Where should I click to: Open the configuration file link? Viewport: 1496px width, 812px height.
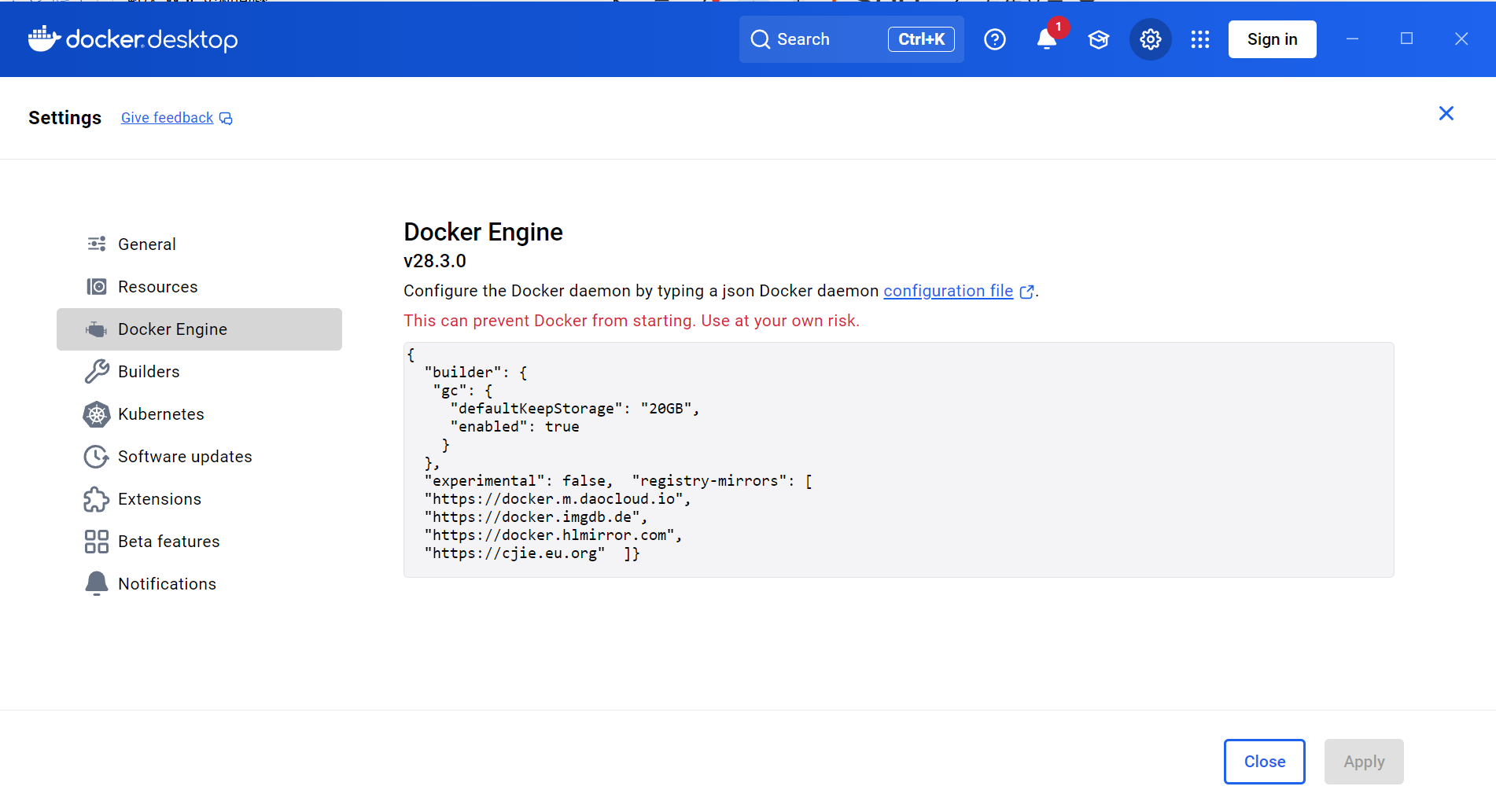click(x=948, y=291)
